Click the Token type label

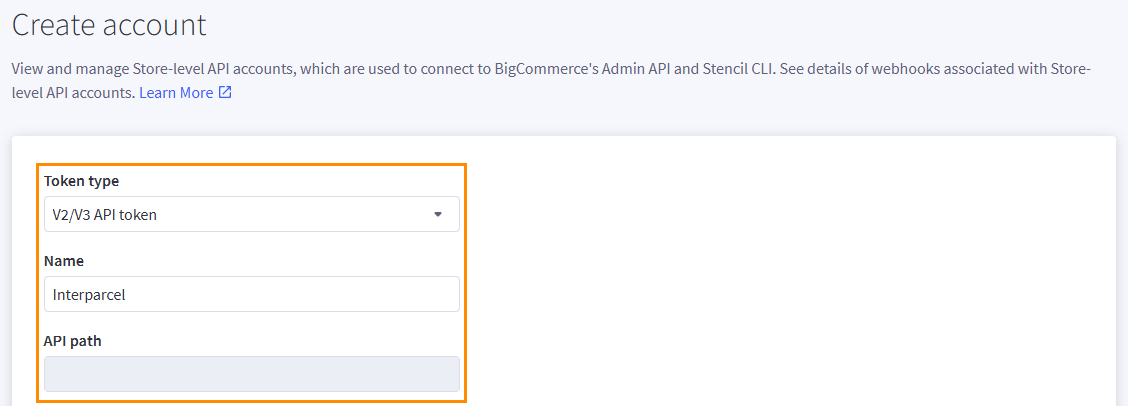[81, 181]
